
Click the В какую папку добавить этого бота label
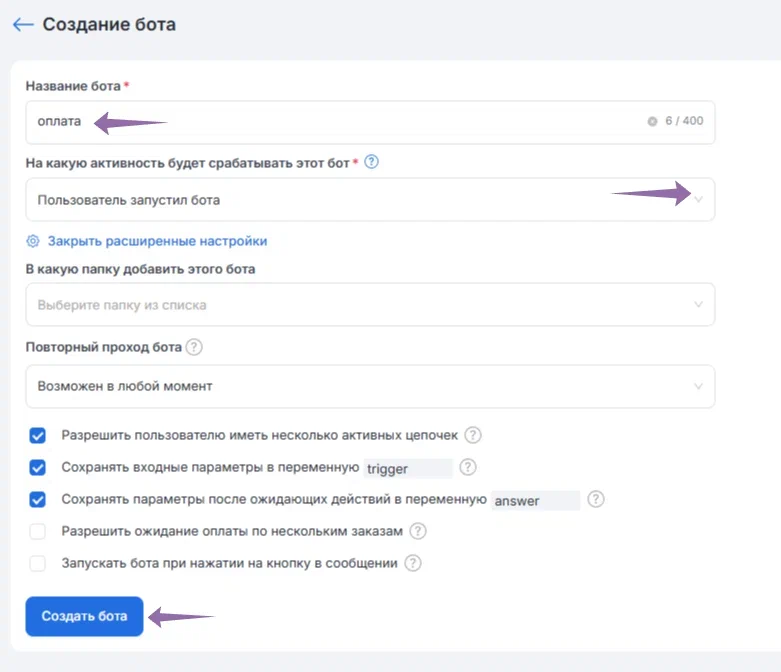pos(140,269)
